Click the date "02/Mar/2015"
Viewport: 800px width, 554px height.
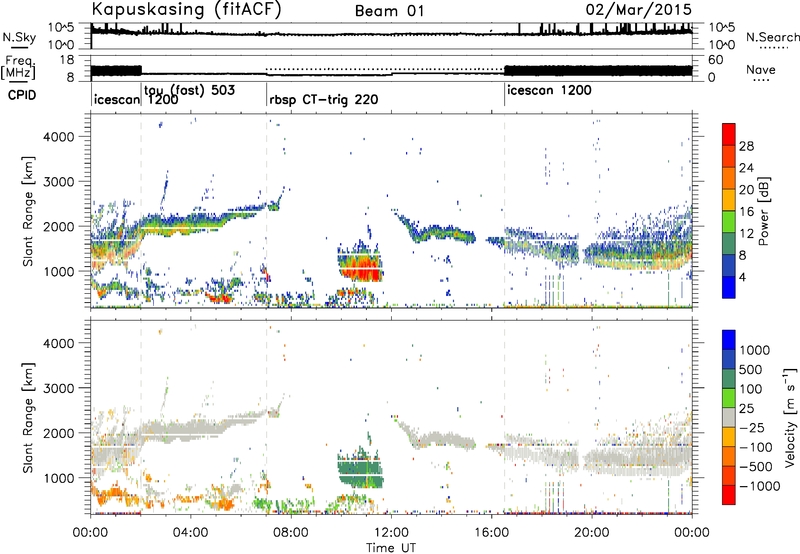639,10
